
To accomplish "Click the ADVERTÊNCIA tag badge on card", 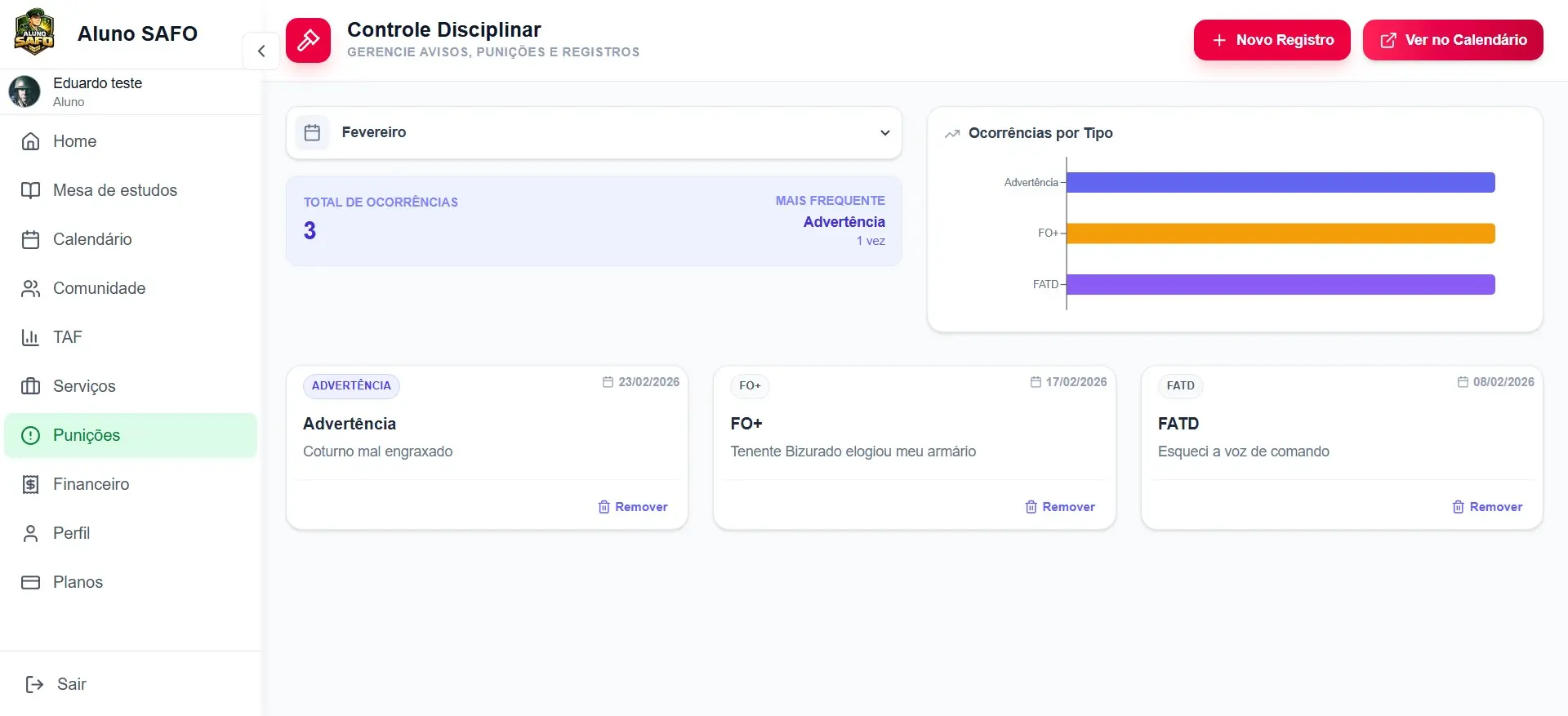I will (351, 385).
